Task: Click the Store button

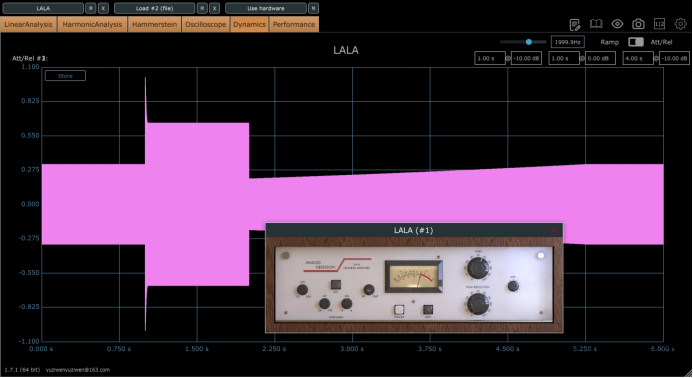Action: point(65,76)
